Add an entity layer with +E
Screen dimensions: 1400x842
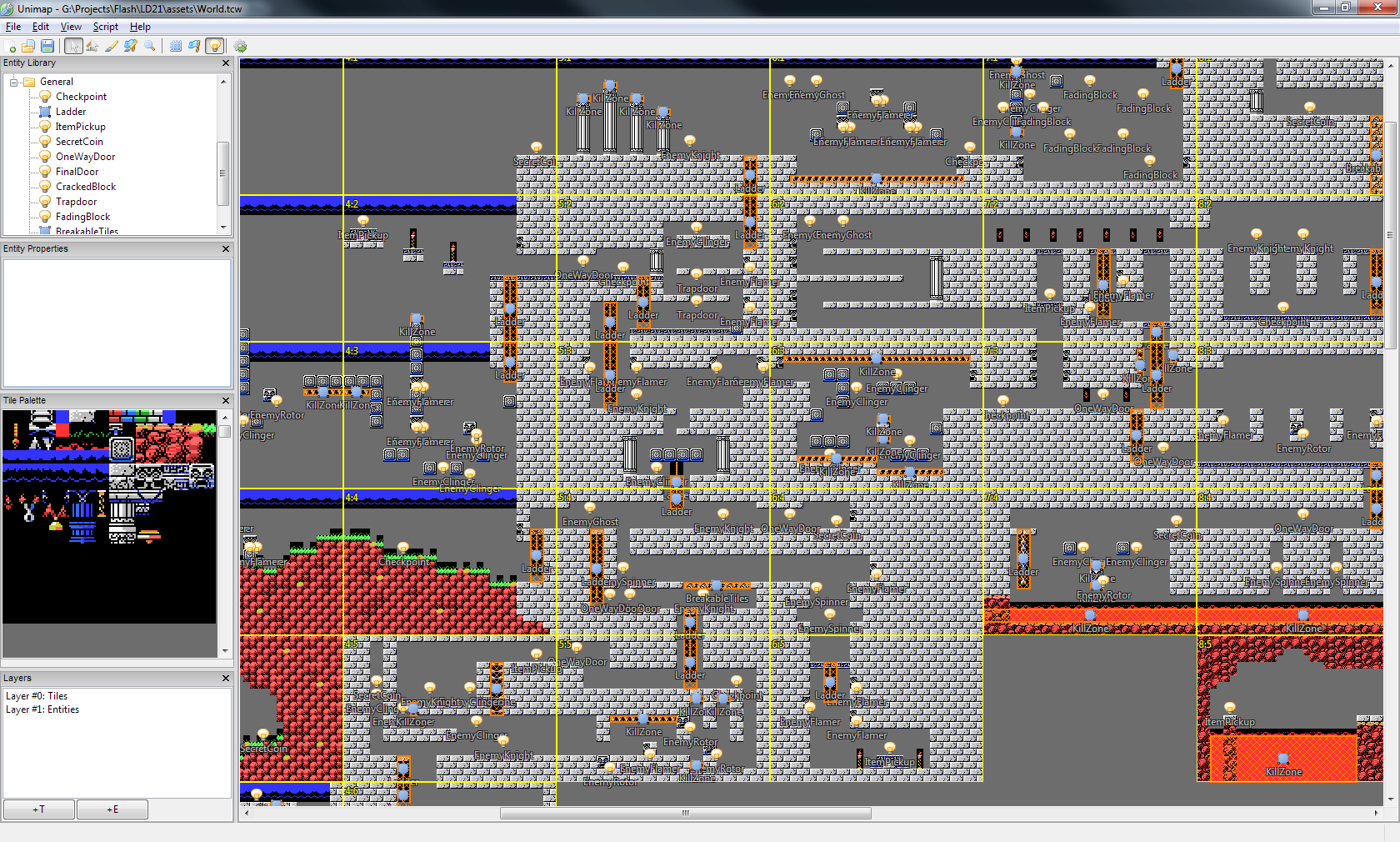coord(112,809)
